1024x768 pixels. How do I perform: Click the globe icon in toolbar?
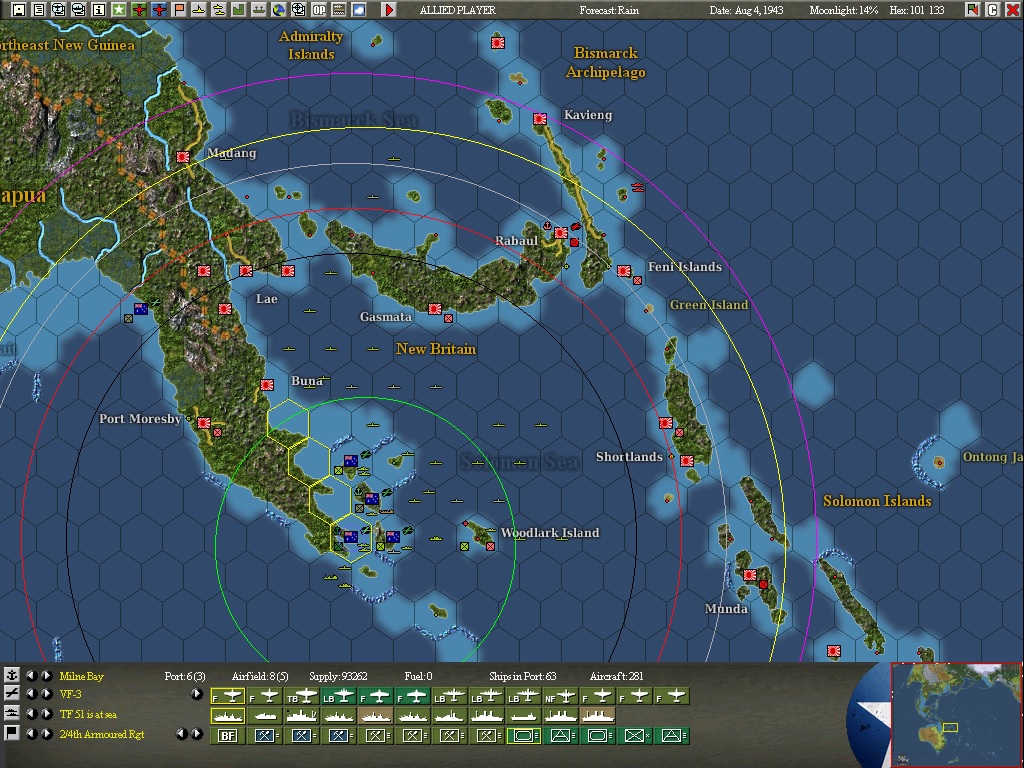point(279,10)
